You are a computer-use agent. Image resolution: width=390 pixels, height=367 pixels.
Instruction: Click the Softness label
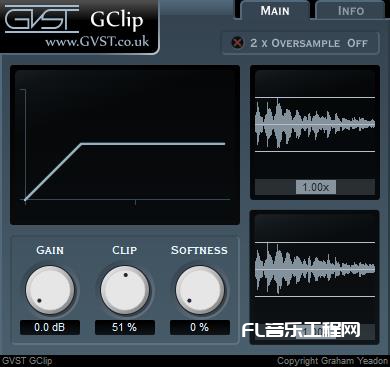[199, 250]
